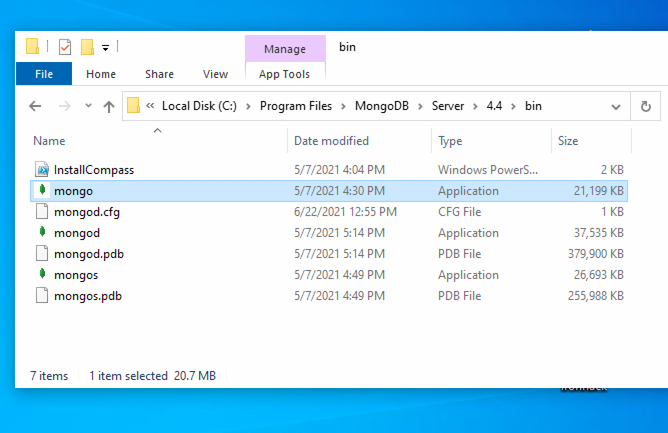The width and height of the screenshot is (668, 433).
Task: Refresh the folder using the refresh icon
Action: coord(646,106)
